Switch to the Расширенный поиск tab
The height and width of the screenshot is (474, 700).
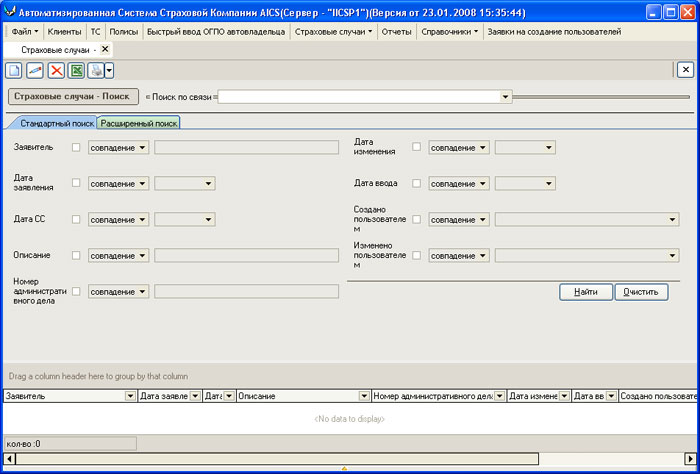pyautogui.click(x=139, y=123)
